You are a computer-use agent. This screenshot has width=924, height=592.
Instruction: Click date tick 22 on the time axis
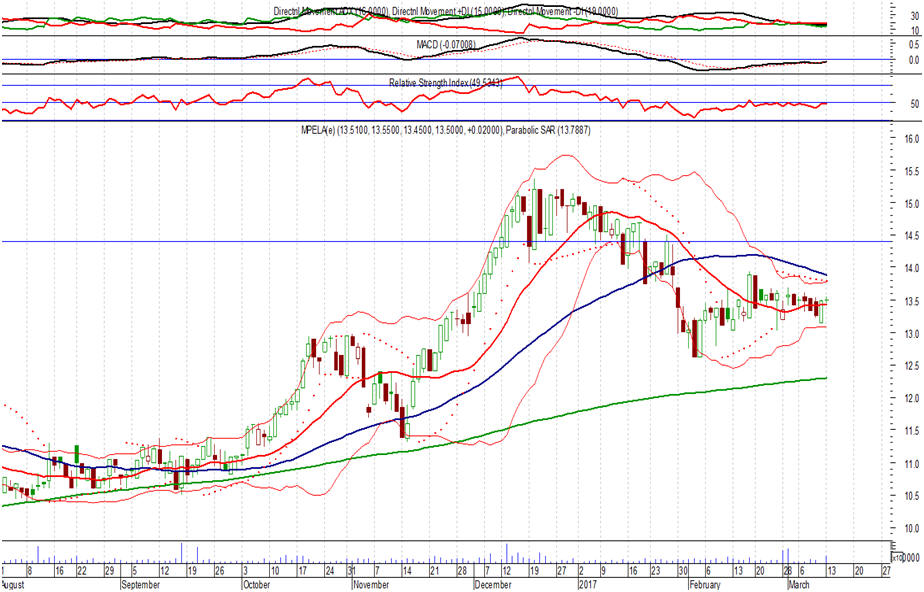(82, 571)
